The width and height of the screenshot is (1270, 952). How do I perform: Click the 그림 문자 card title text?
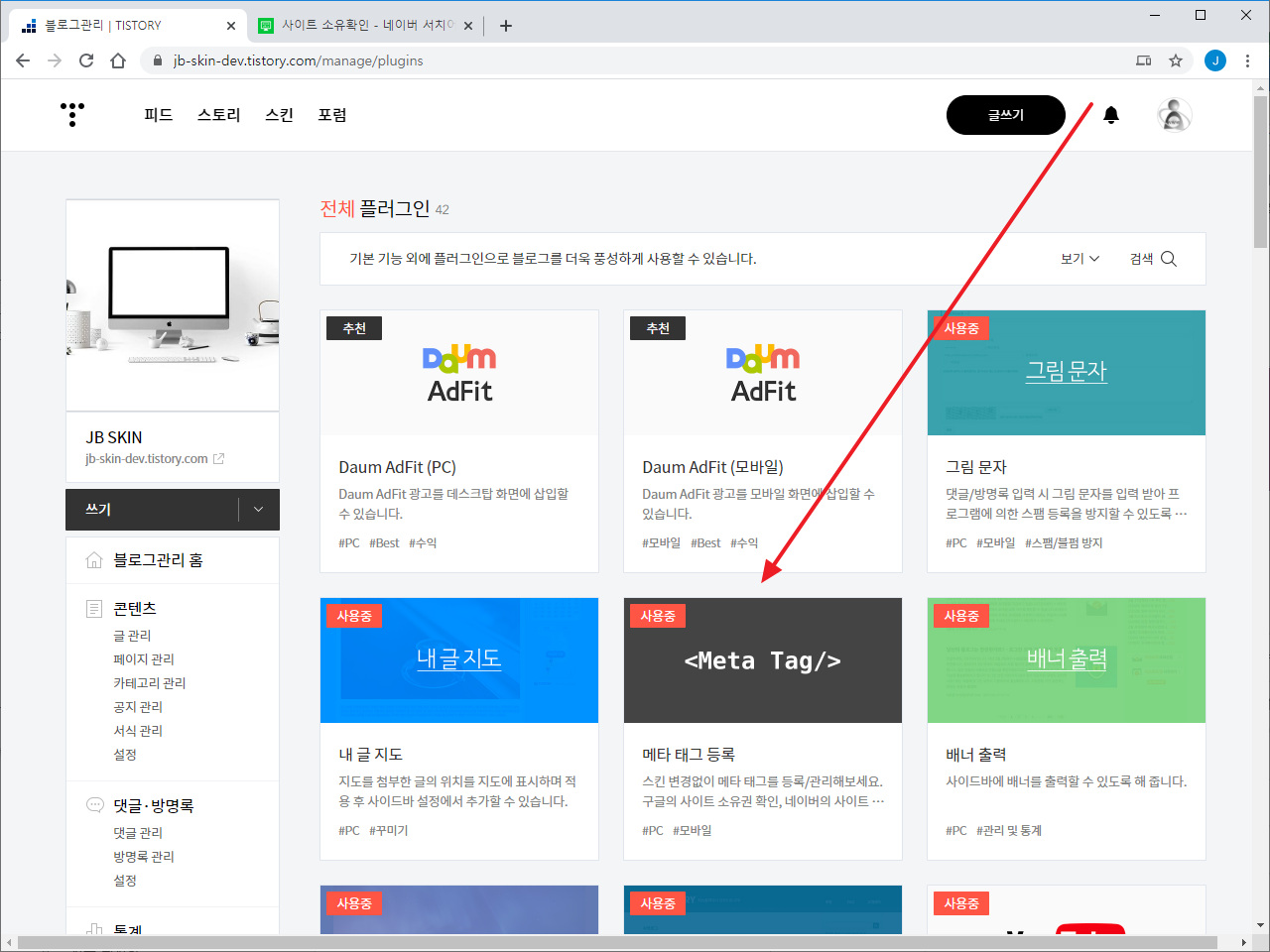(x=976, y=467)
